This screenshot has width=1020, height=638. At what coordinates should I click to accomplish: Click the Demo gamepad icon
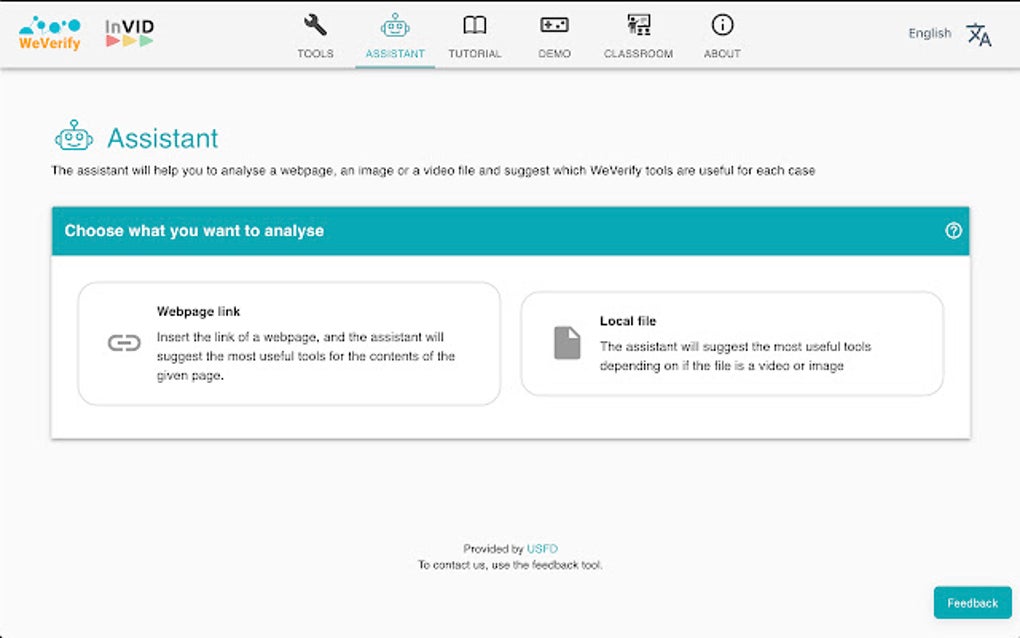pyautogui.click(x=554, y=24)
